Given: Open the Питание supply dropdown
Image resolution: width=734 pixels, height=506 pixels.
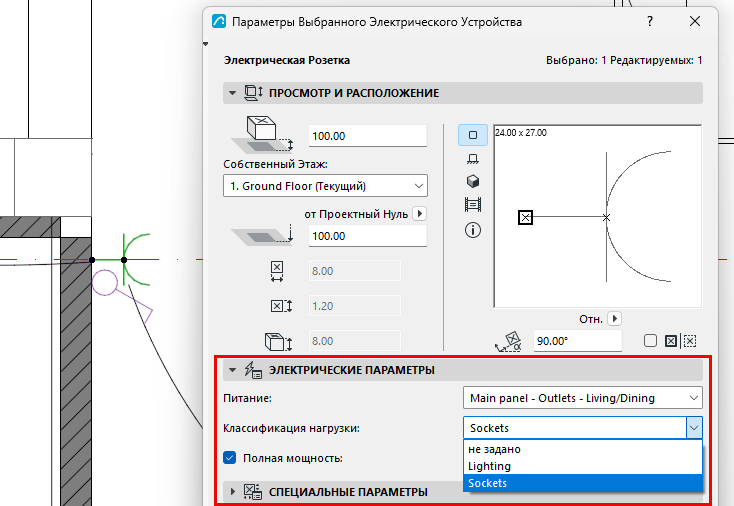Looking at the screenshot, I should point(582,398).
